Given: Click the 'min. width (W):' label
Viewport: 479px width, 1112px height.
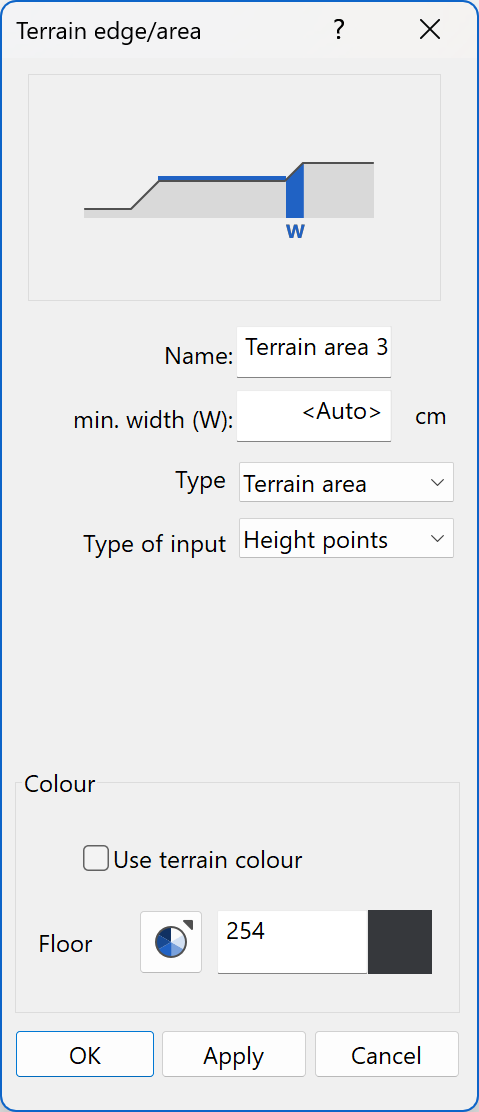Looking at the screenshot, I should pyautogui.click(x=153, y=421).
